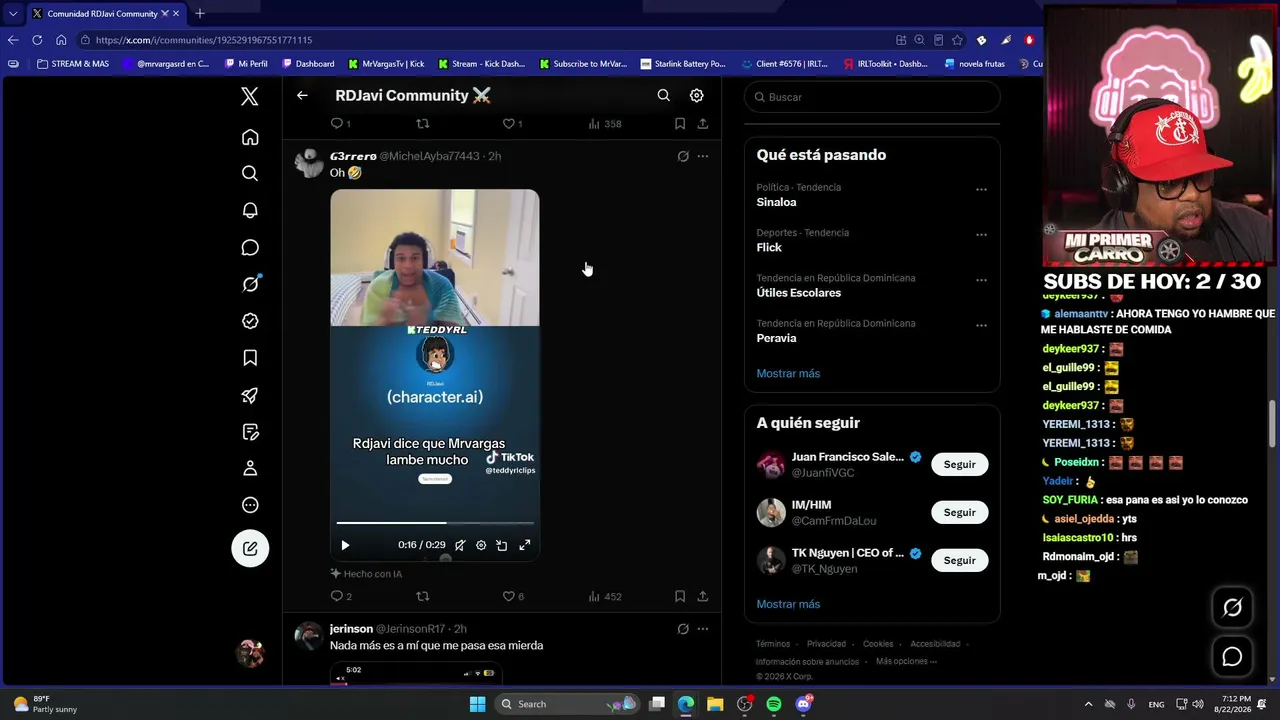This screenshot has height=720, width=1280.
Task: Reload the browser page
Action: click(x=37, y=40)
